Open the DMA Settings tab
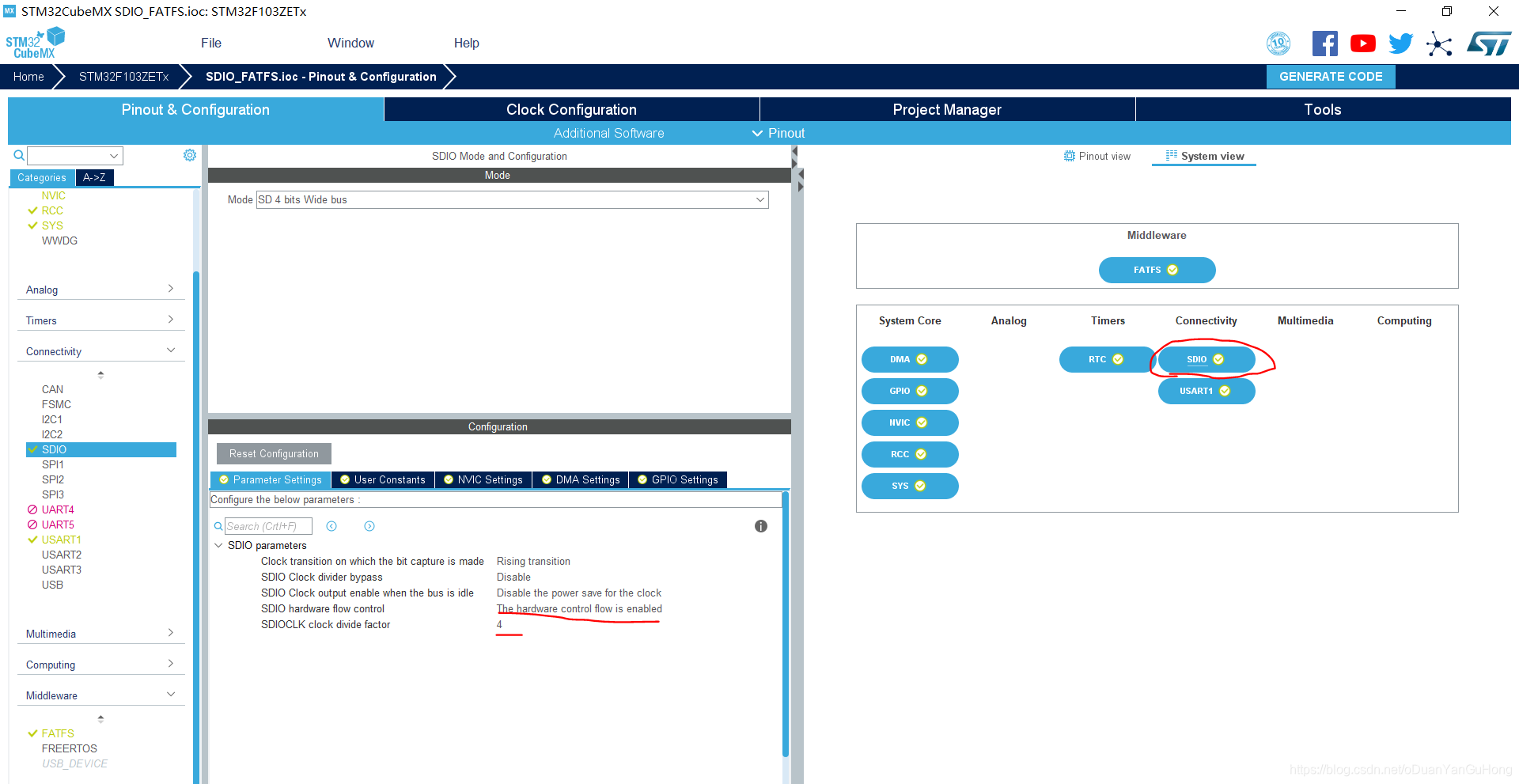This screenshot has height=784, width=1519. pos(581,479)
